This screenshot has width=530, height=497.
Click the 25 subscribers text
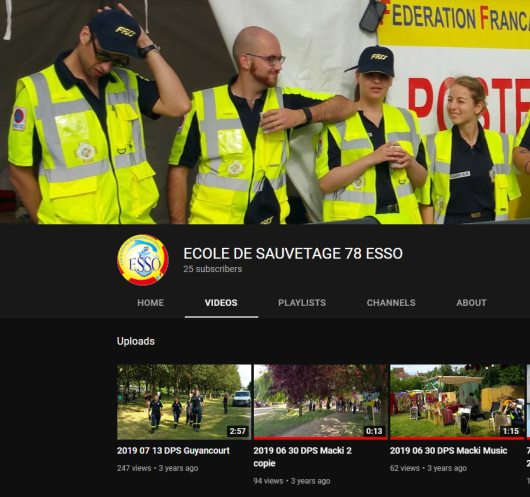[x=213, y=269]
